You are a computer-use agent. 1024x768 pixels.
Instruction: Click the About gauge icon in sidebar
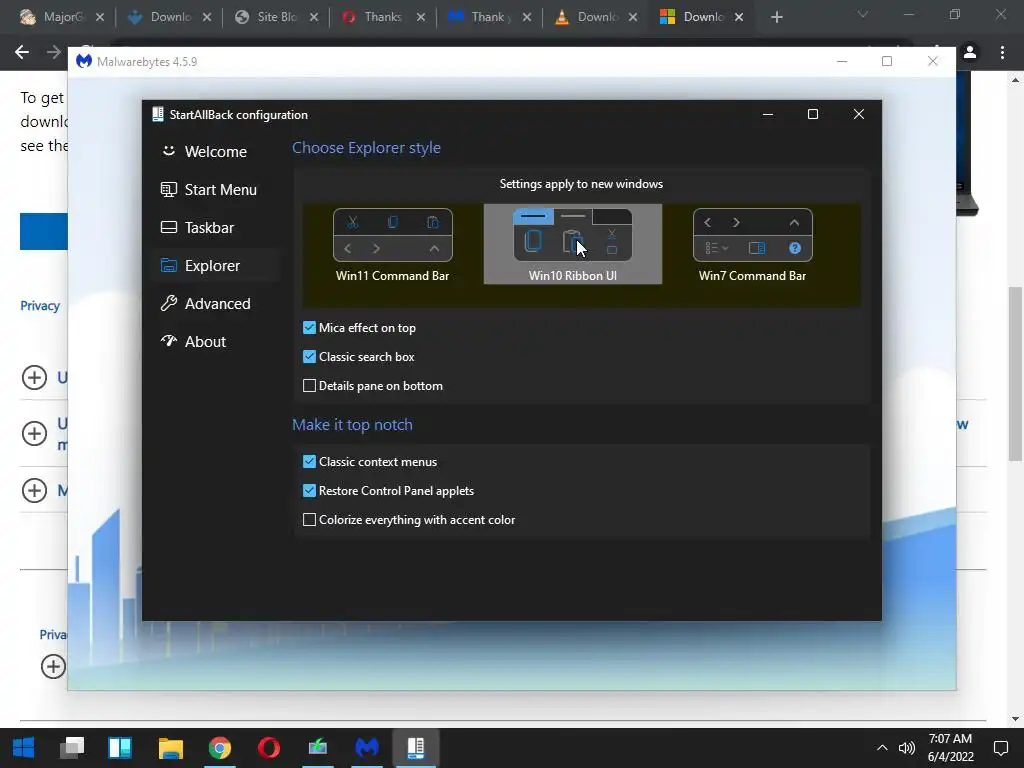coord(168,341)
